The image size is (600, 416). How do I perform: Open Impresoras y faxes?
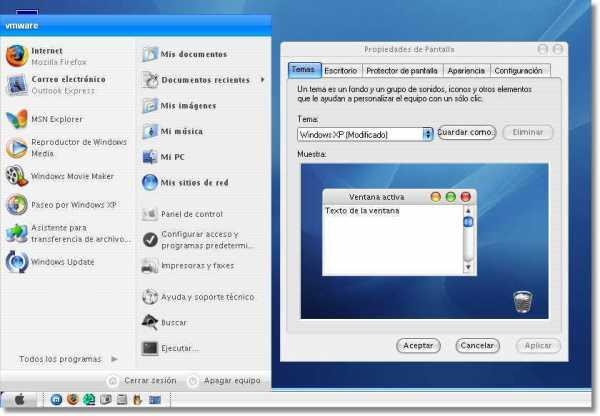pos(188,265)
